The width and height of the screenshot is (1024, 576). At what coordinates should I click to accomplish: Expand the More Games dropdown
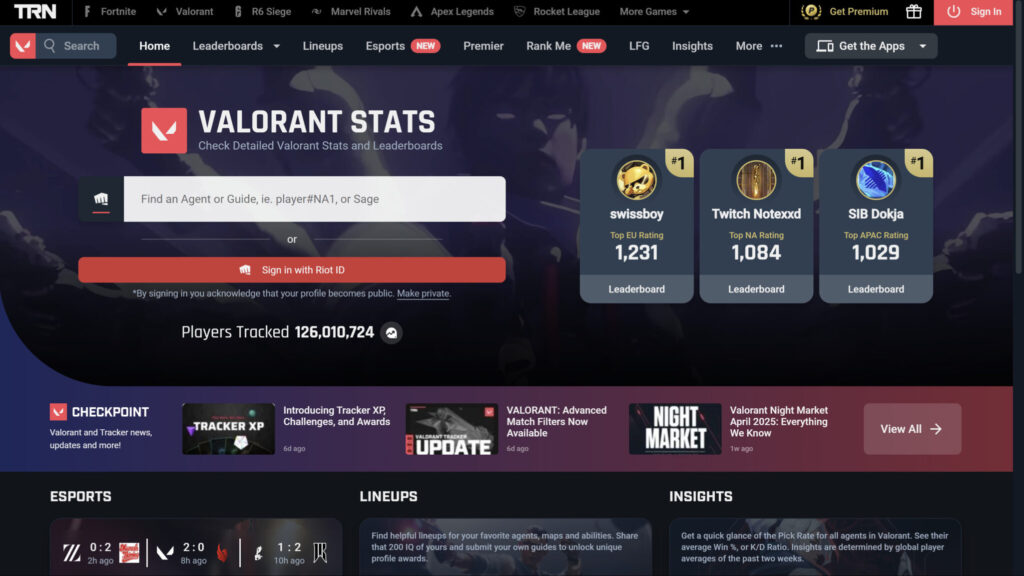tap(654, 12)
